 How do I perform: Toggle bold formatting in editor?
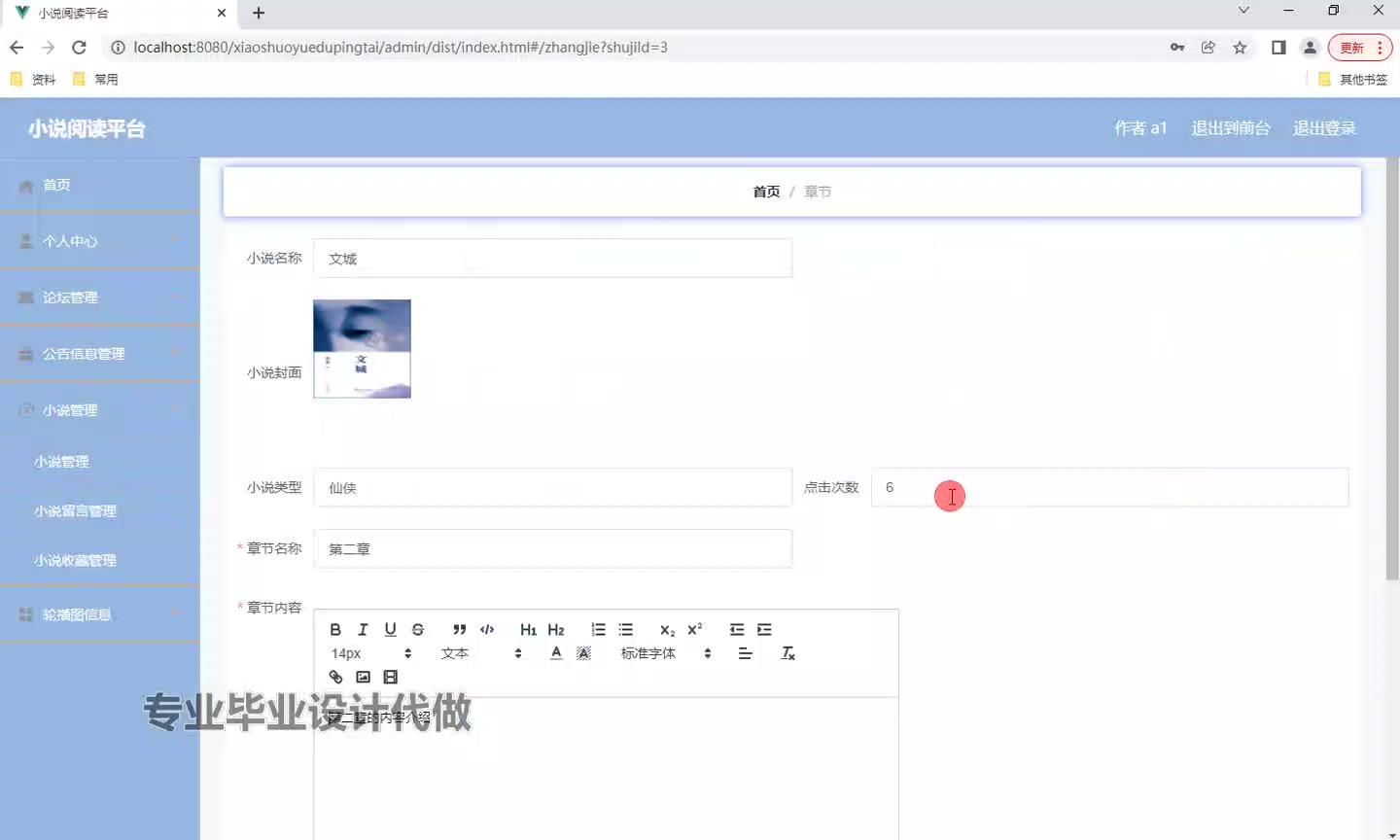(335, 630)
